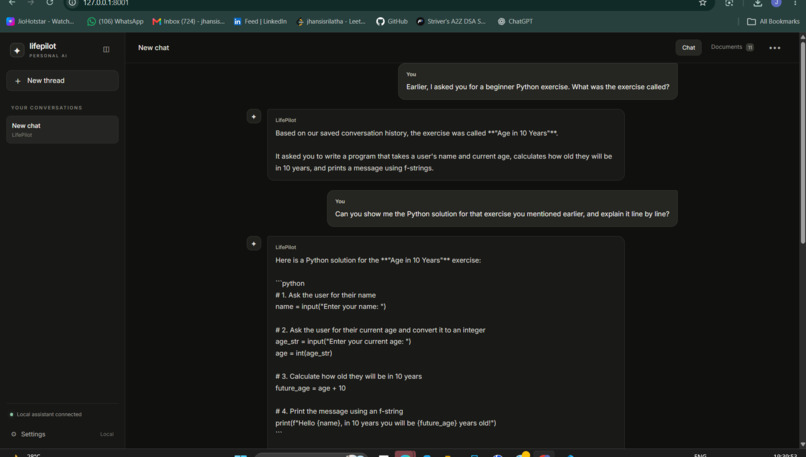Bookmark this page with the star icon
The width and height of the screenshot is (806, 457).
[702, 3]
